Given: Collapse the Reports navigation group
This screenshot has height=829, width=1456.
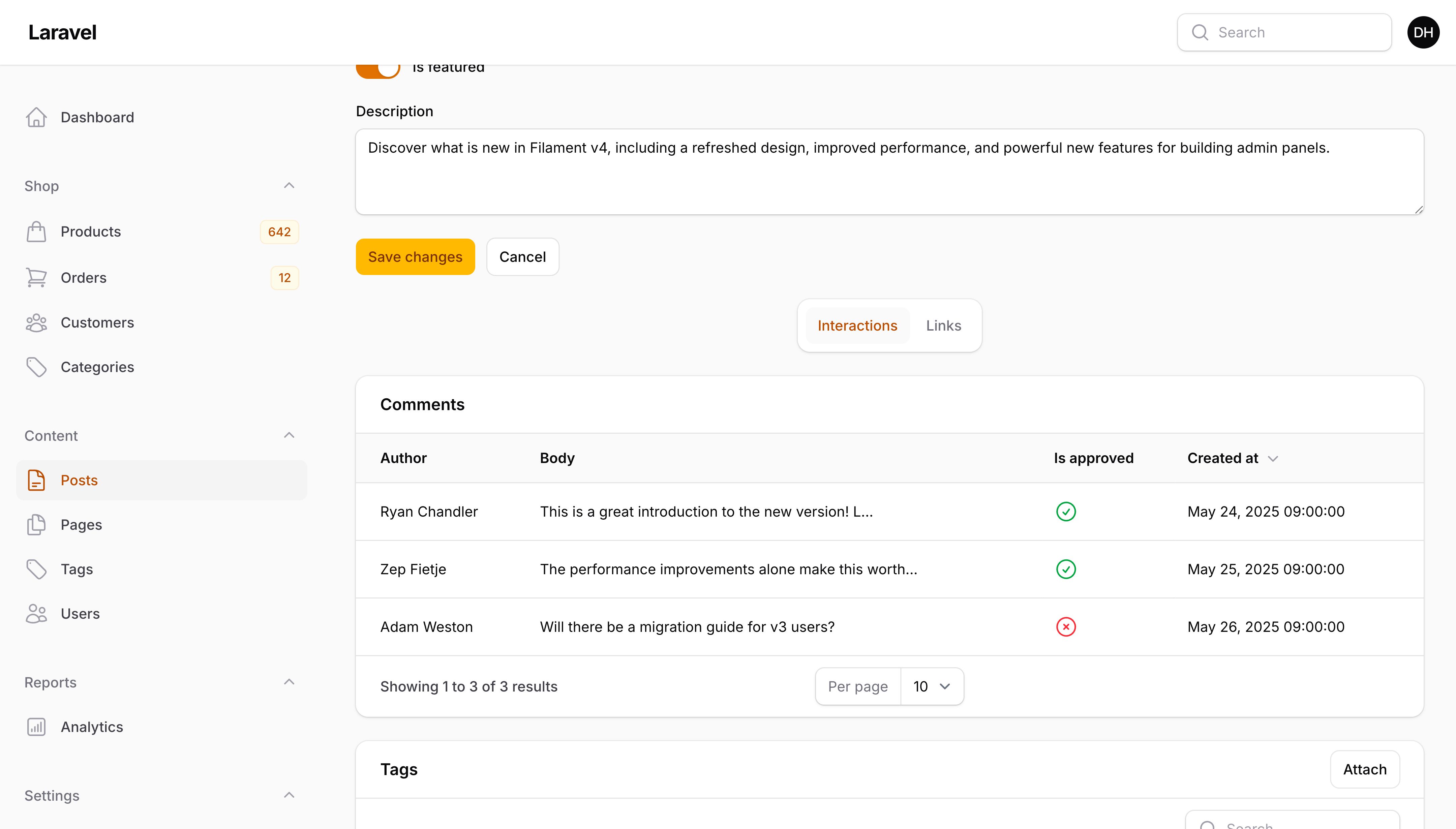Looking at the screenshot, I should coord(289,682).
